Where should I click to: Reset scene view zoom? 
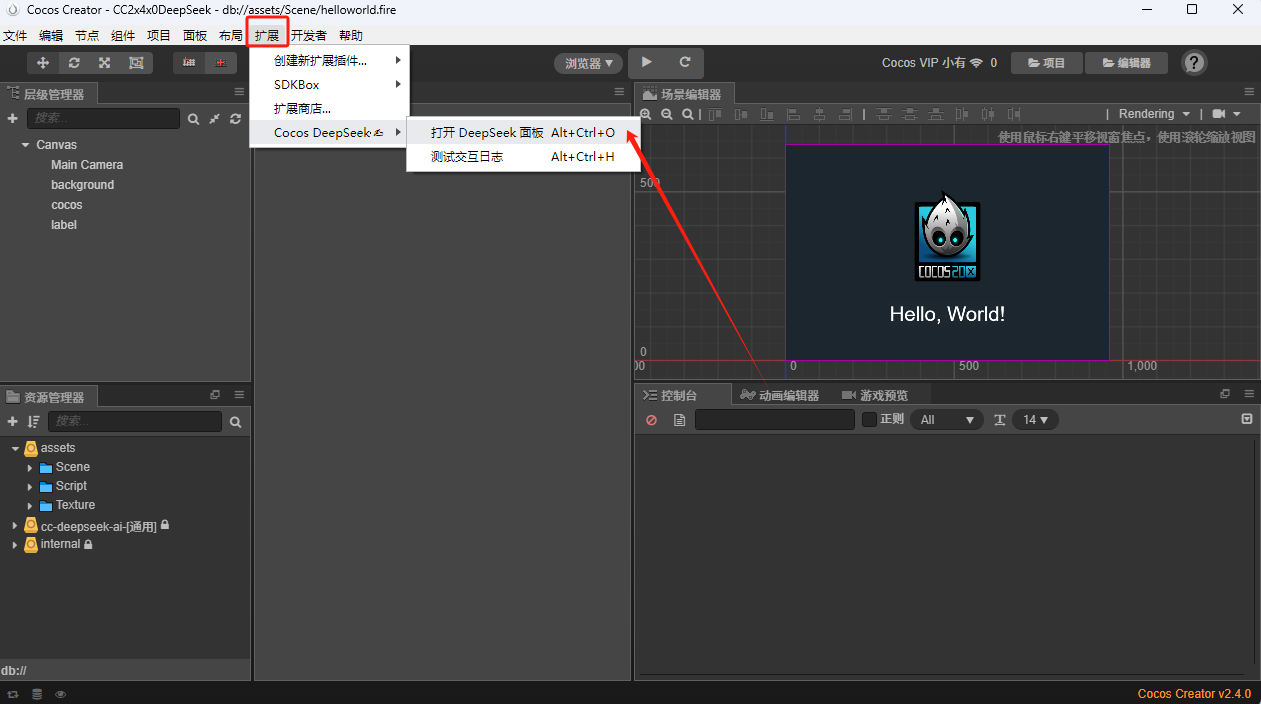pyautogui.click(x=688, y=114)
